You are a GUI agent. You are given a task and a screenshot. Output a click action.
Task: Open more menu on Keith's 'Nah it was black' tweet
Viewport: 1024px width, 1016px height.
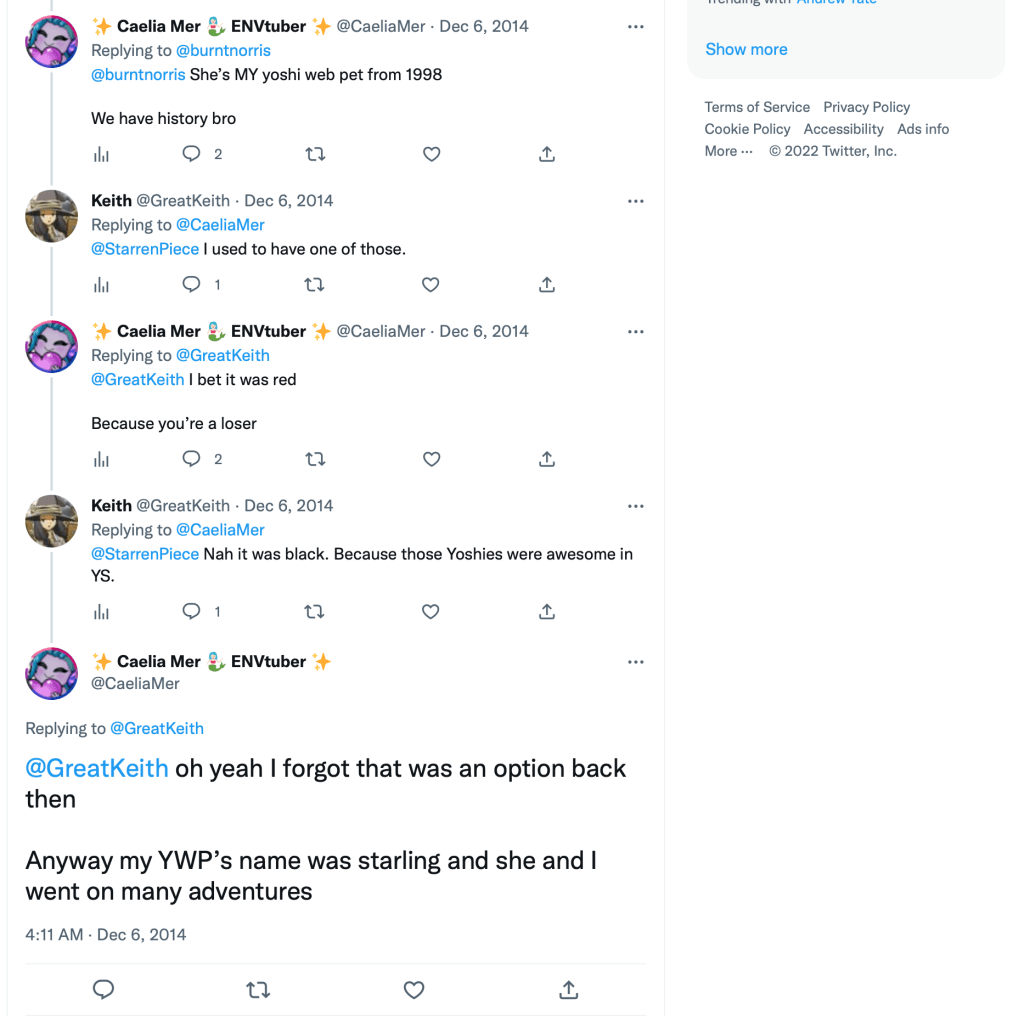point(636,506)
